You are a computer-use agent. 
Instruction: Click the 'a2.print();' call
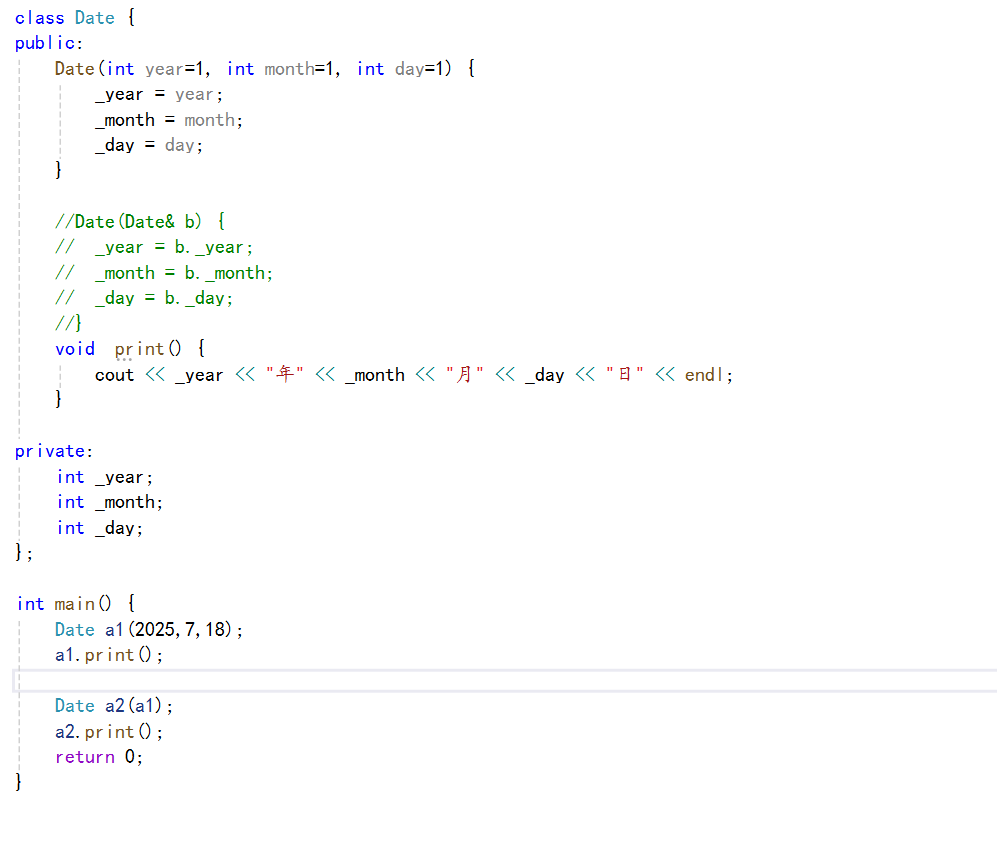pos(109,732)
